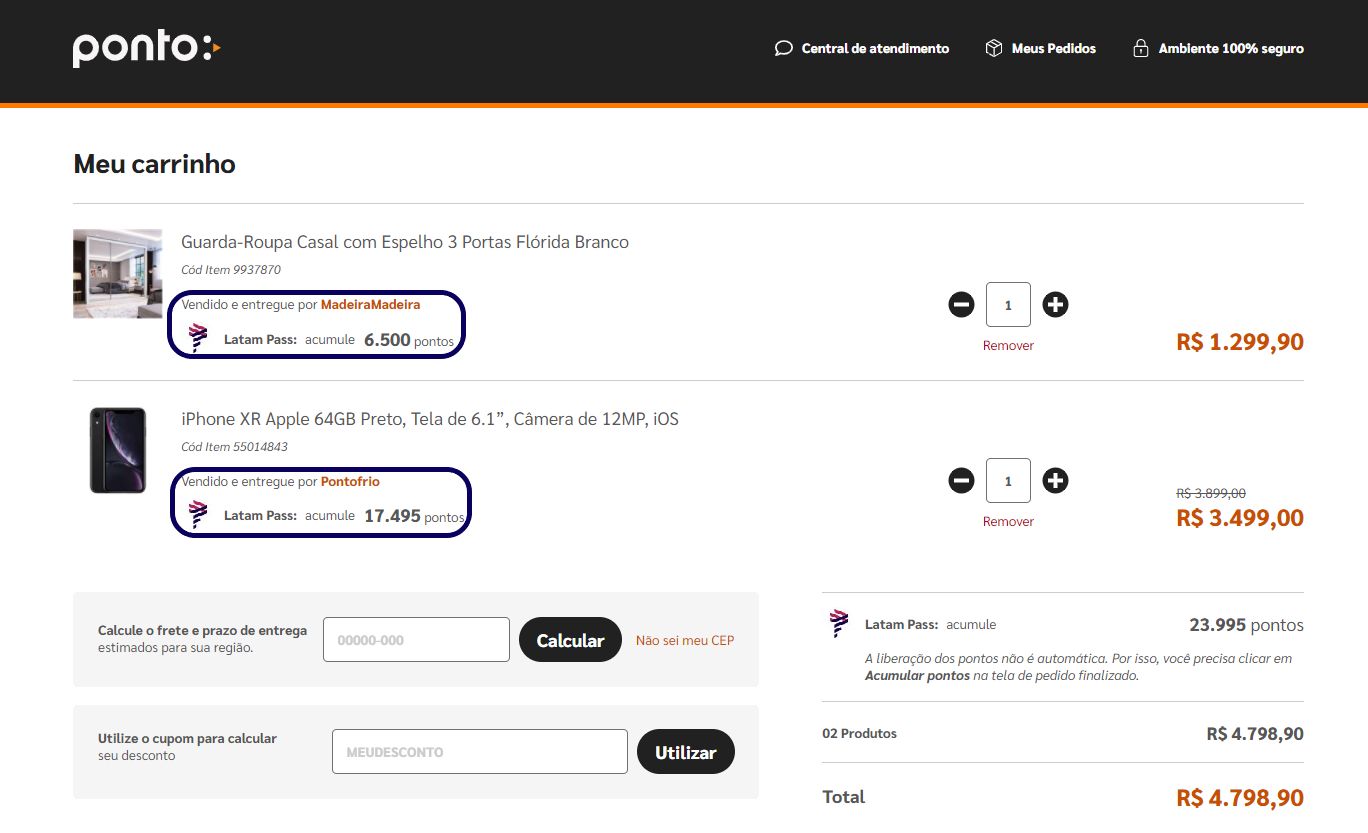Decrease quantity of iPhone XR with minus button
This screenshot has width=1368, height=833.
pos(961,481)
